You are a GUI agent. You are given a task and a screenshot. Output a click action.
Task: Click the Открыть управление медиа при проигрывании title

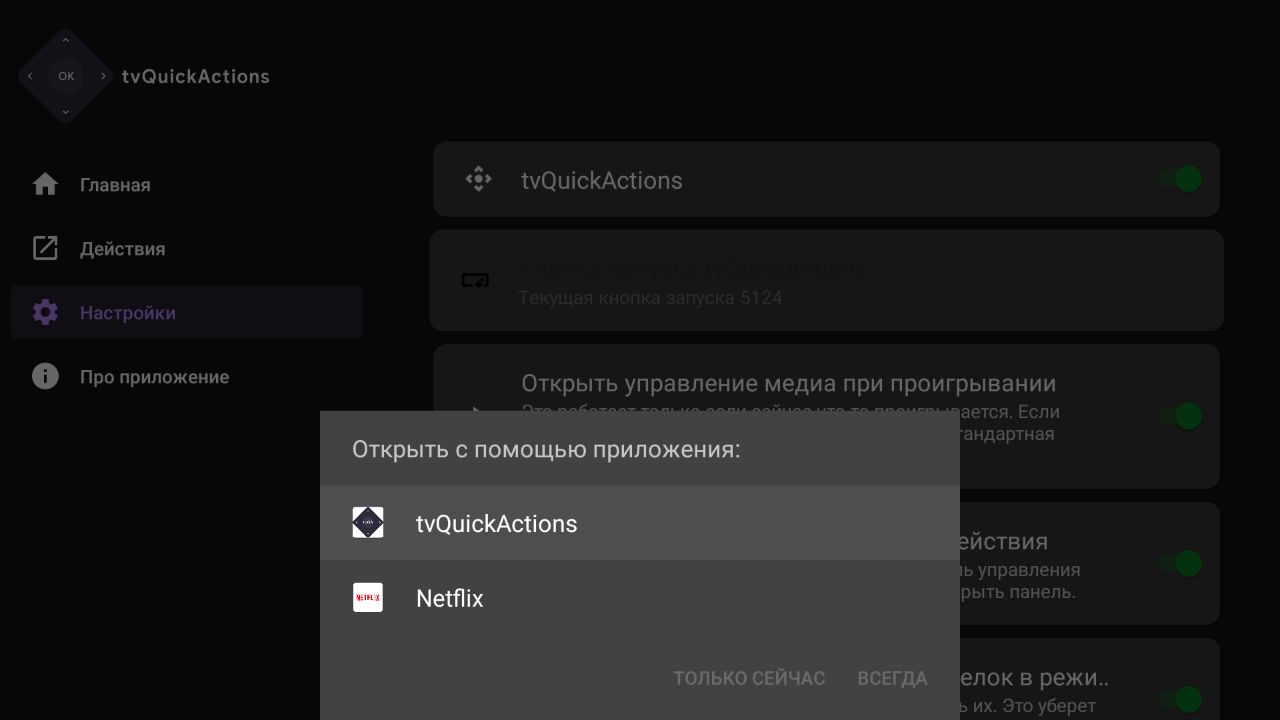pos(788,384)
